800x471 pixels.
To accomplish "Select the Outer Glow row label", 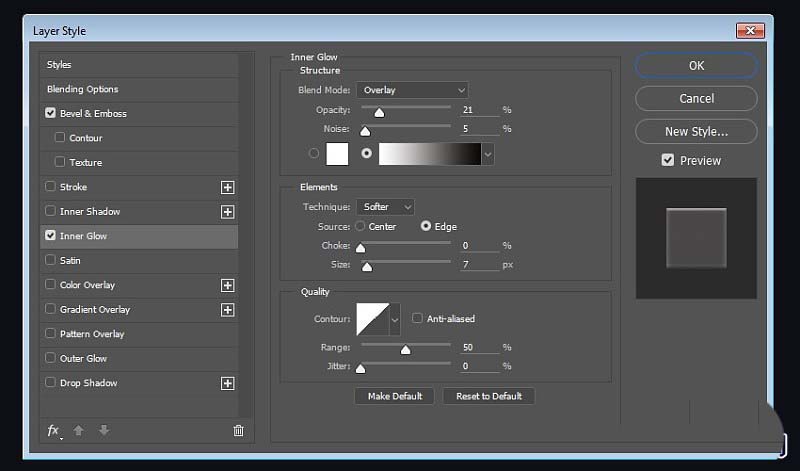I will coord(83,359).
